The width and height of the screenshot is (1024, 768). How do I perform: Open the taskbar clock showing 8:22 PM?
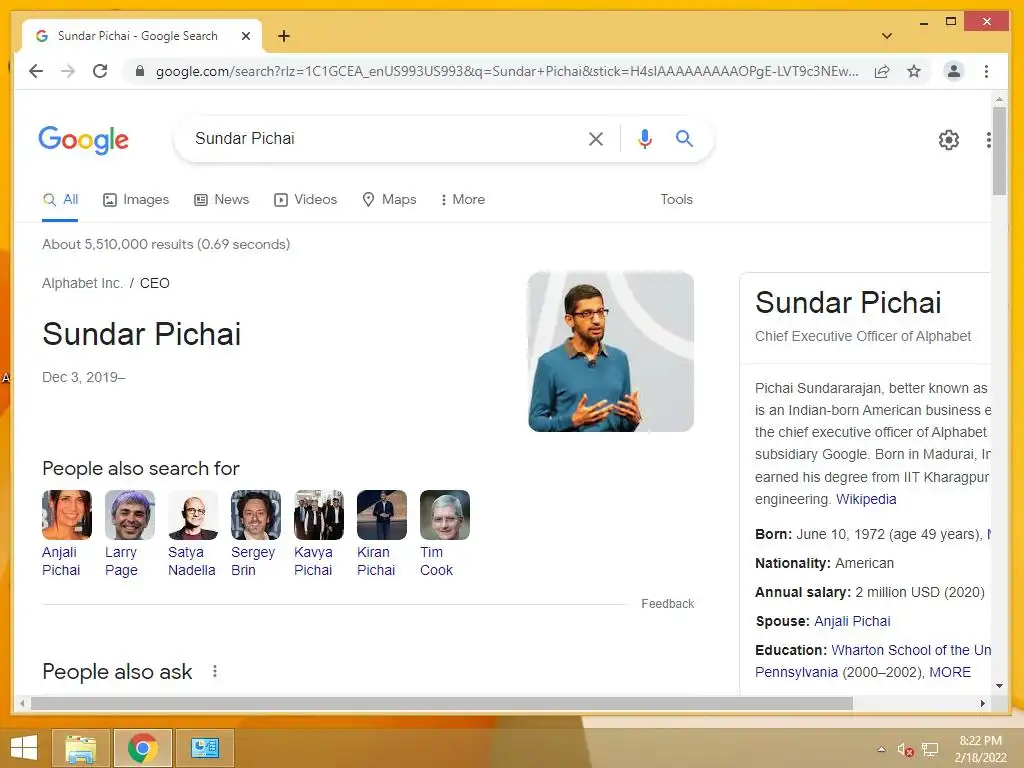(x=980, y=749)
